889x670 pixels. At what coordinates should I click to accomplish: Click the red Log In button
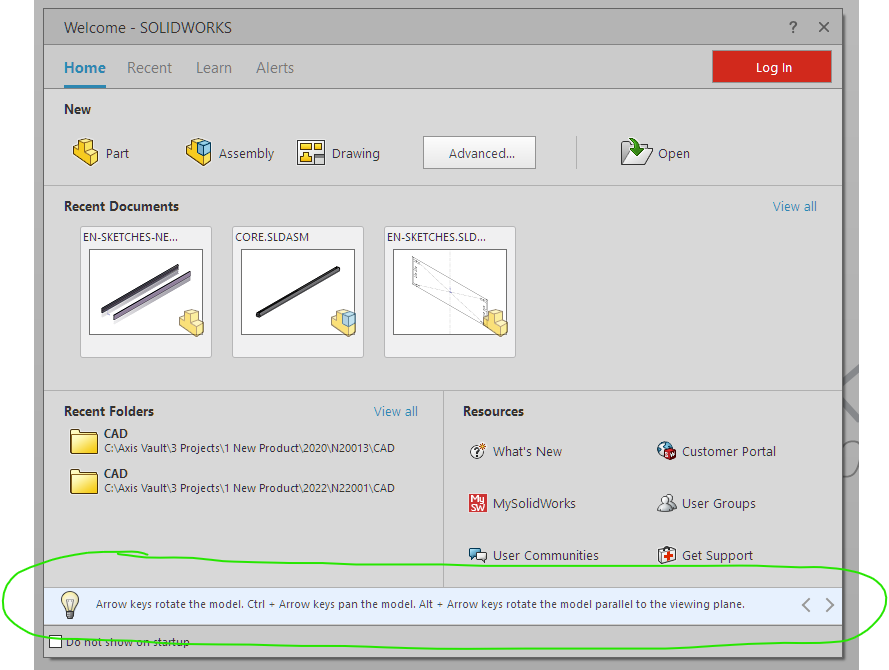[x=772, y=67]
